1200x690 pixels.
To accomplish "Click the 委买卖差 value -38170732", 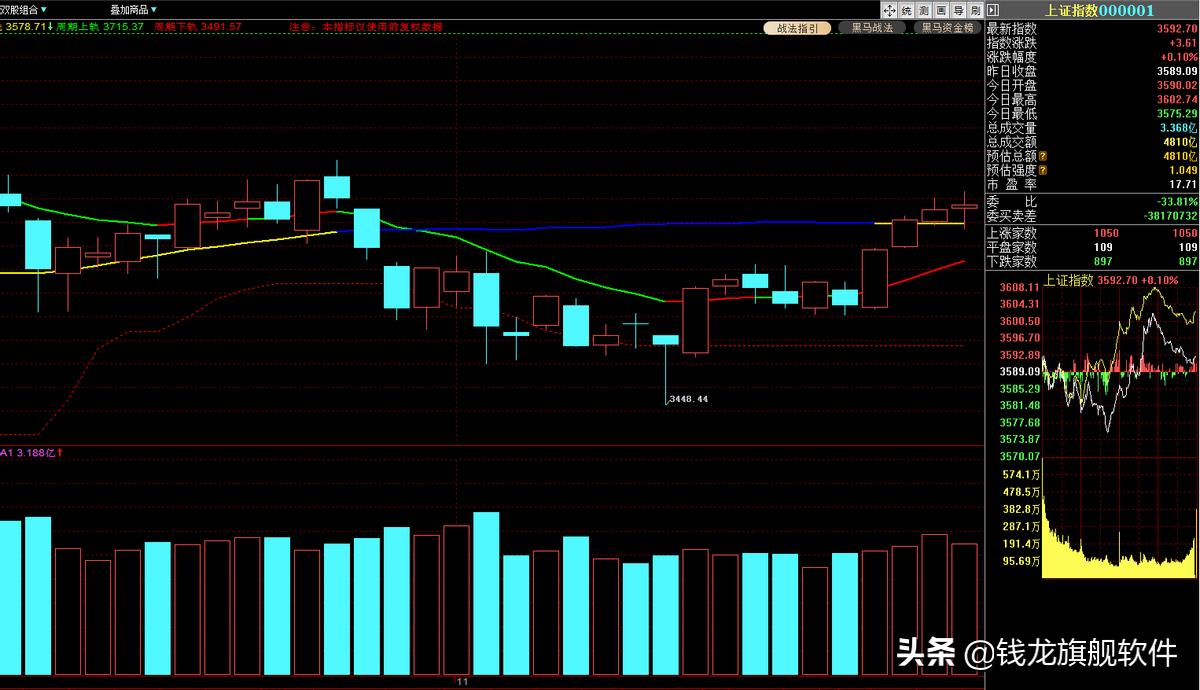I will point(1169,215).
